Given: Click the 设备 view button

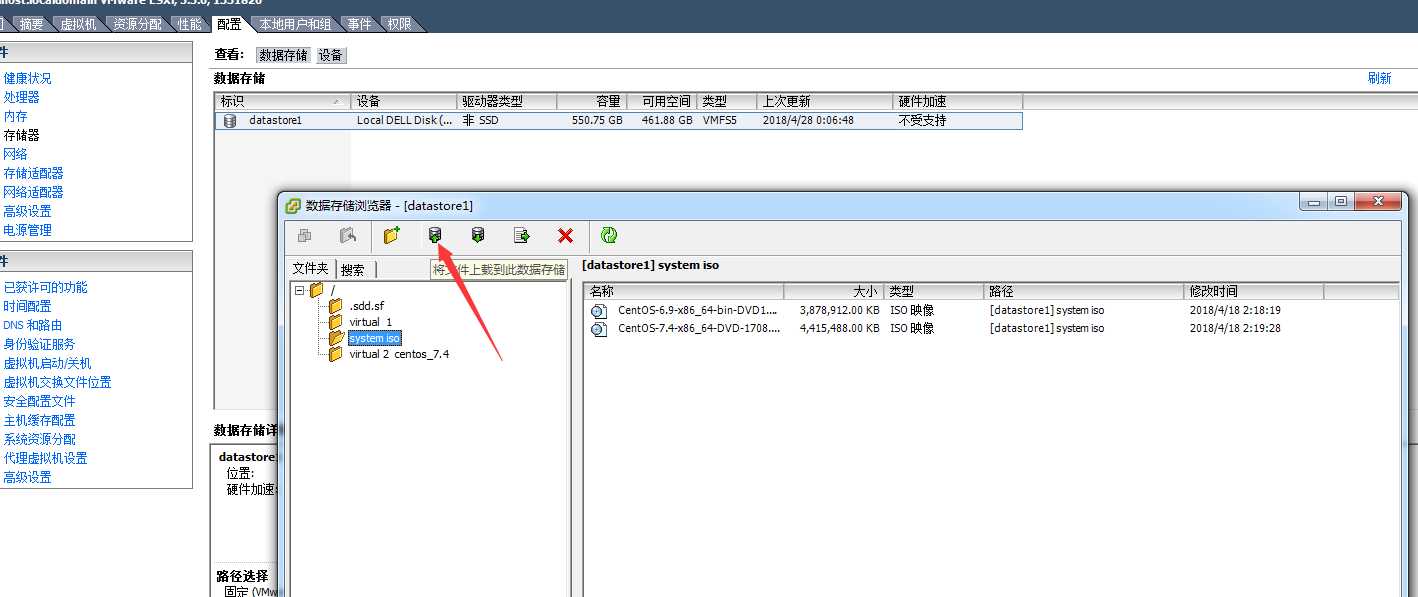Looking at the screenshot, I should 331,55.
